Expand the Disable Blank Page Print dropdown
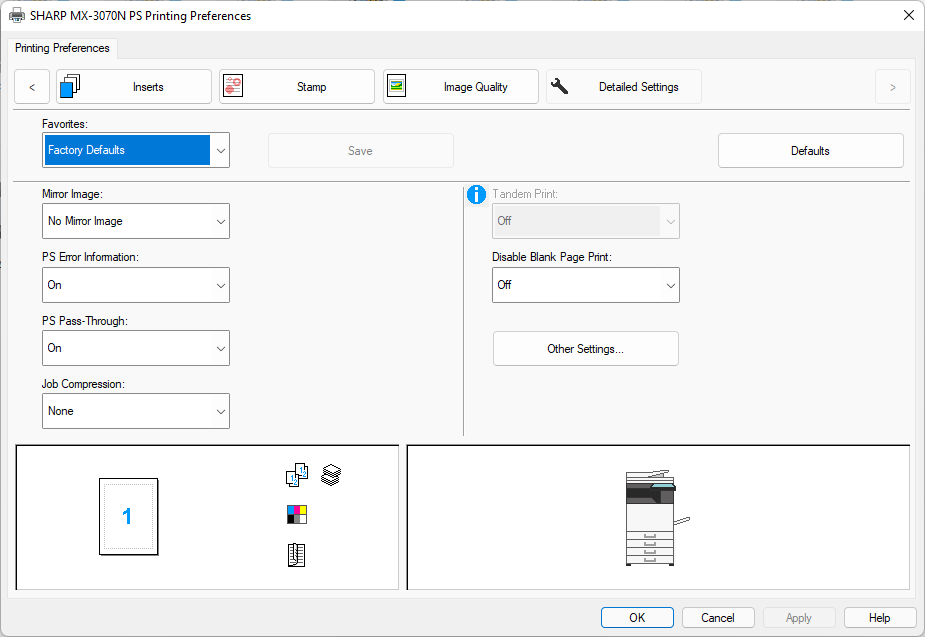 [585, 285]
